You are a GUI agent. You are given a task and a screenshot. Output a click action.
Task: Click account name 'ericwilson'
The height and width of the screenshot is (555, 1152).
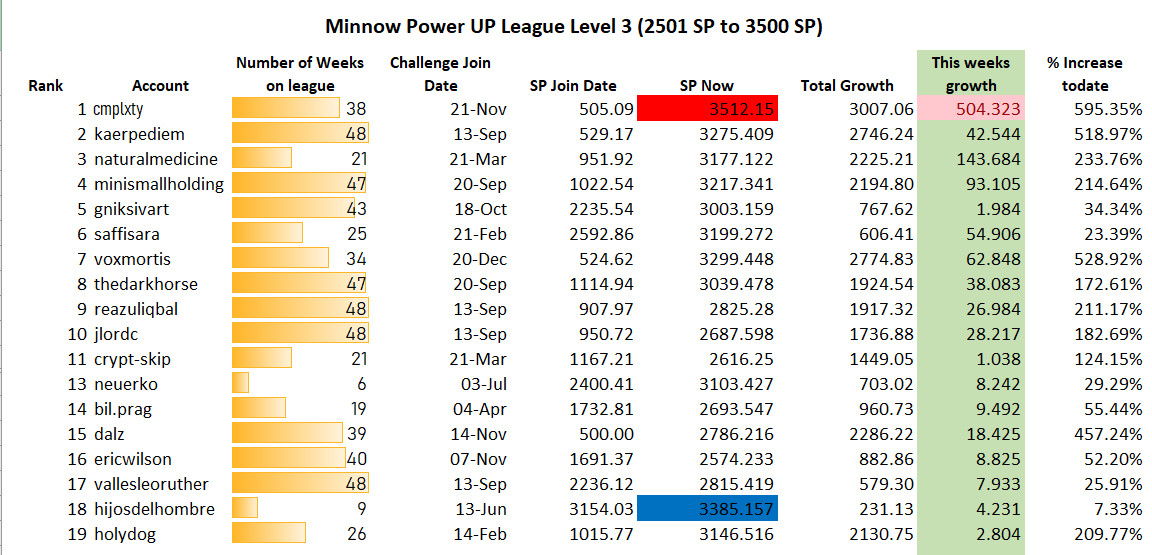(x=133, y=459)
